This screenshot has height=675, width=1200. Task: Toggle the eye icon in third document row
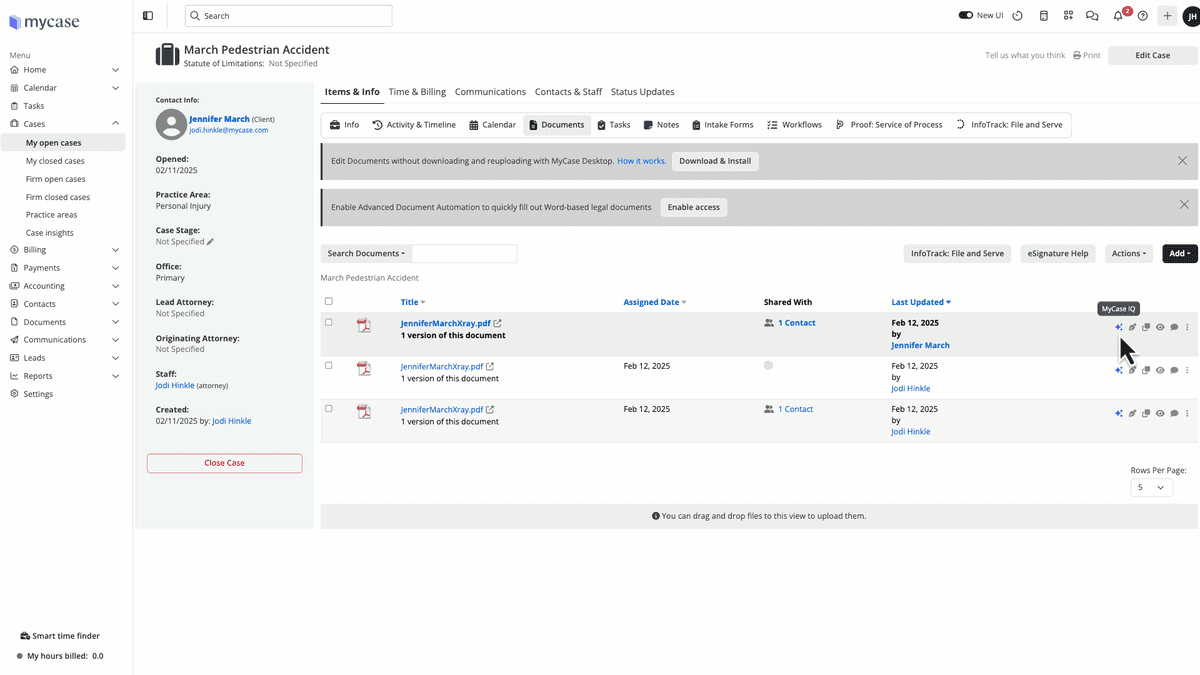point(1160,413)
